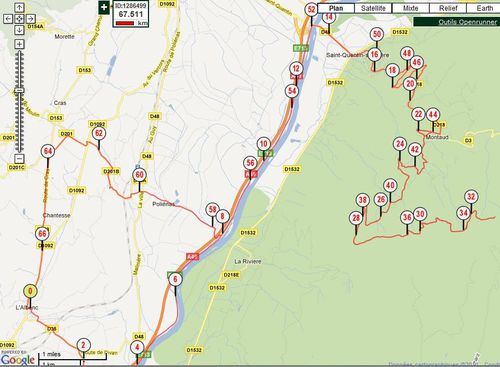Select kilometer marker 16
500x367 pixels.
[x=374, y=55]
